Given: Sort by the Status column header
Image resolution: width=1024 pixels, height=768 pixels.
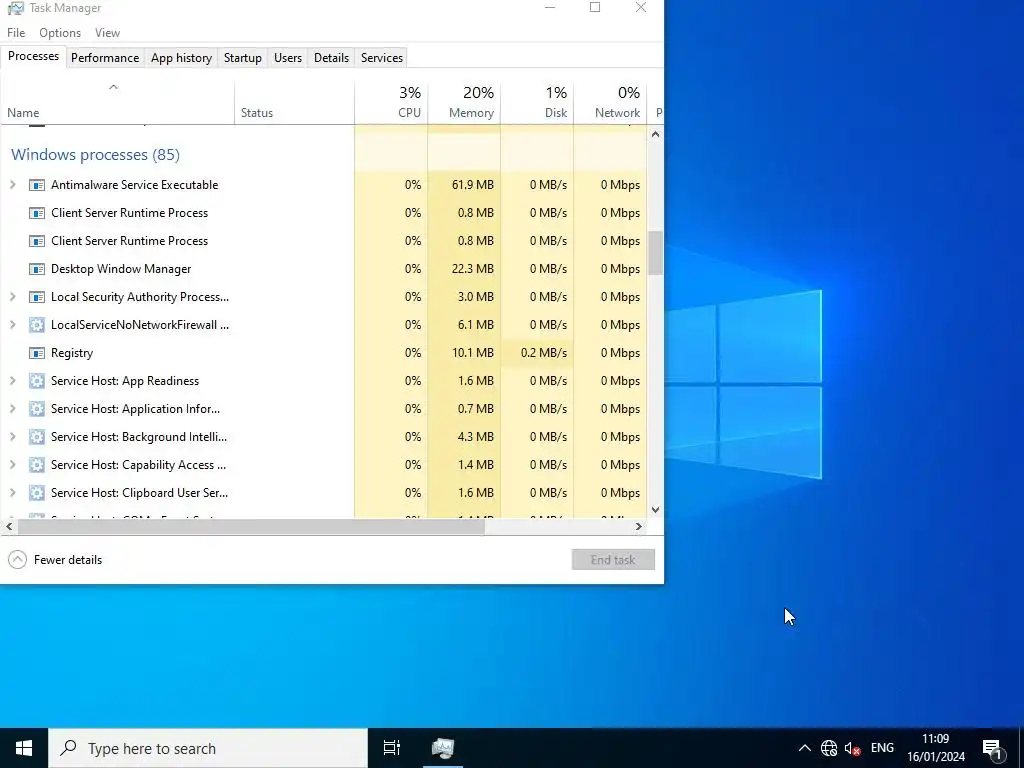Looking at the screenshot, I should coord(295,103).
